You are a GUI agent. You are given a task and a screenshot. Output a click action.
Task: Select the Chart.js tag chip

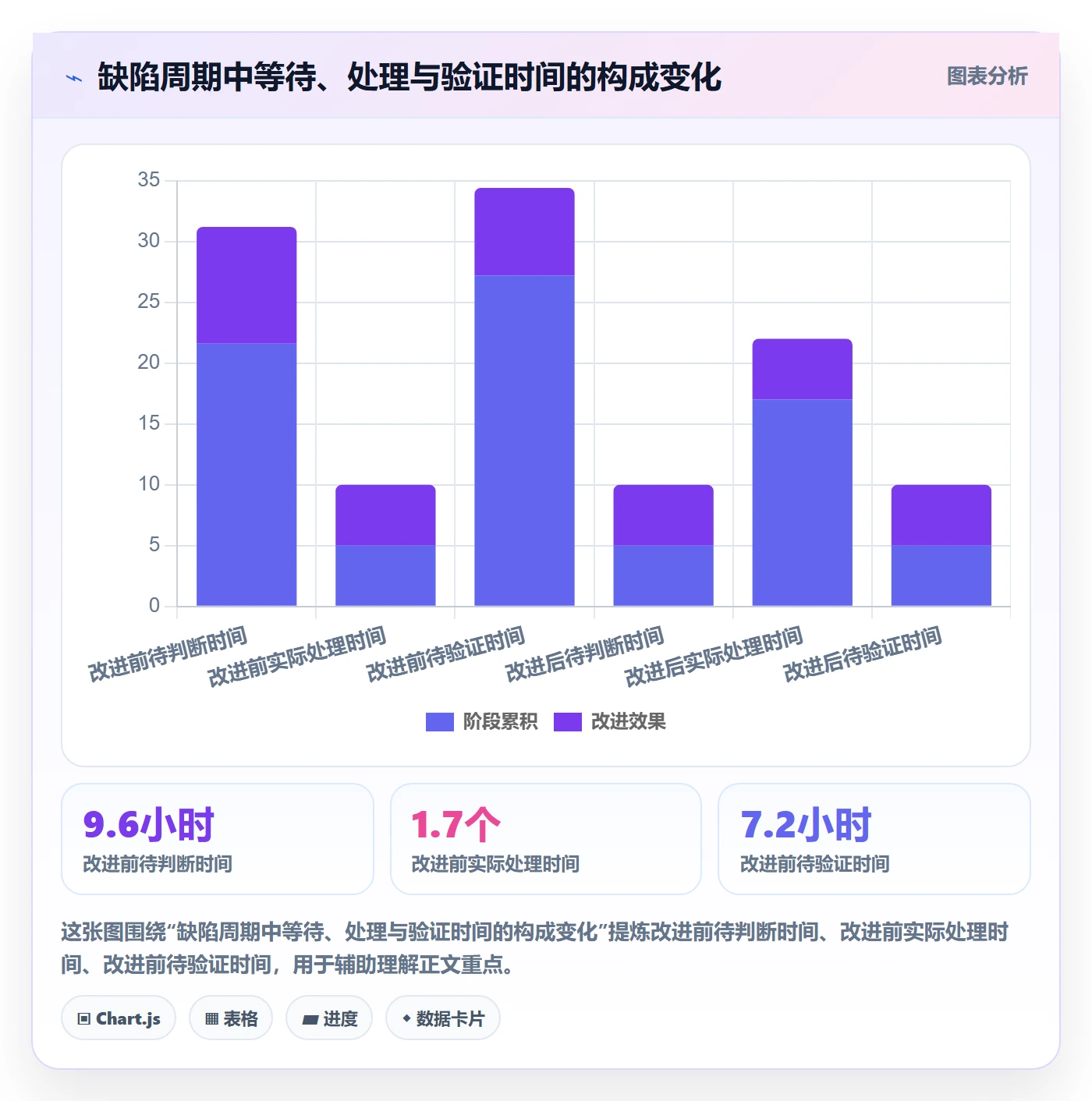pyautogui.click(x=119, y=1018)
